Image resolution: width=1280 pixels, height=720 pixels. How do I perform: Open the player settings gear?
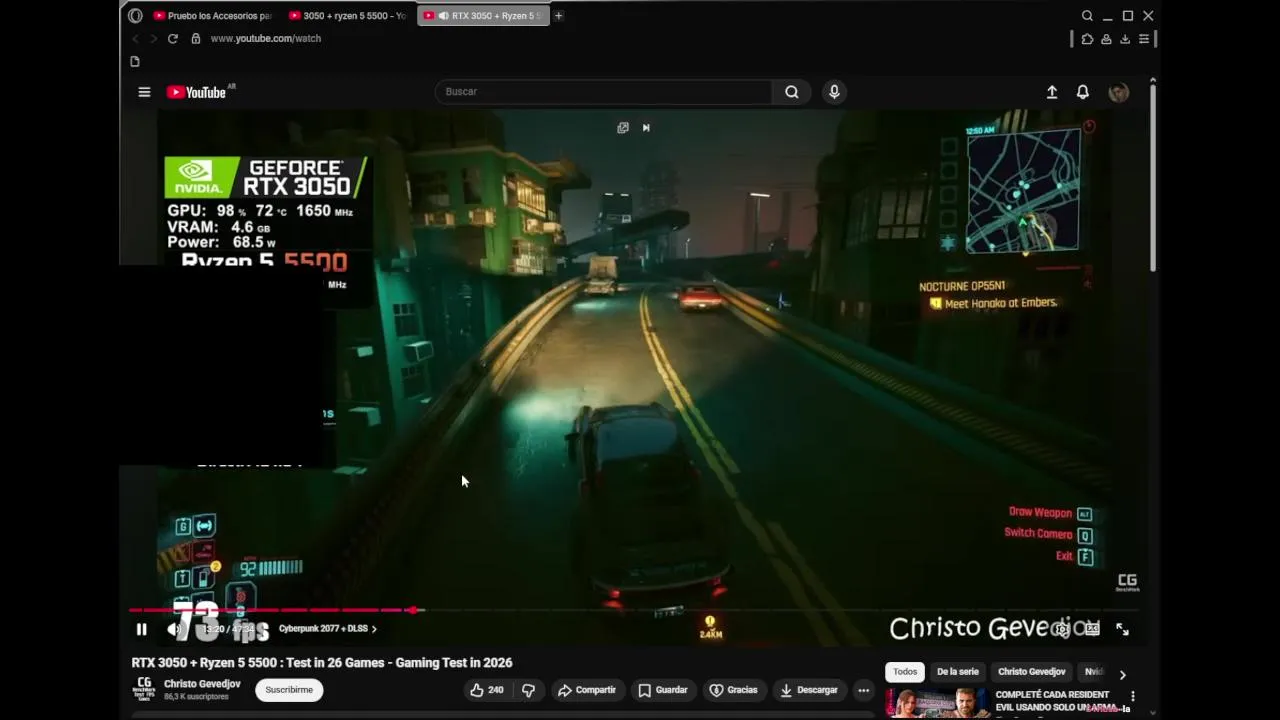click(1061, 629)
